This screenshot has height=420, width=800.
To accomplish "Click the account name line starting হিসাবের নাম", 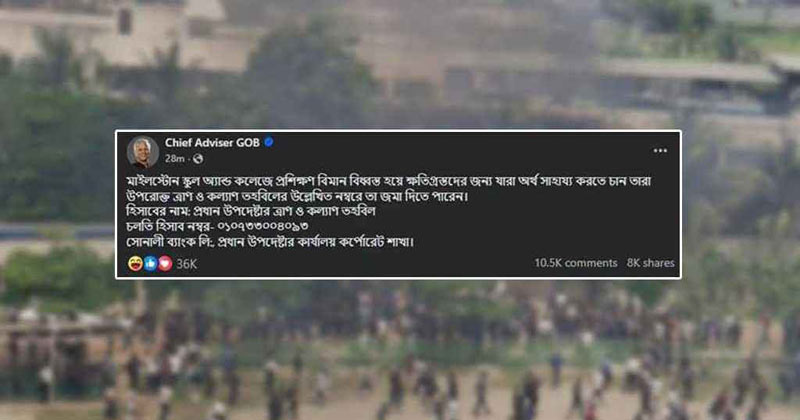I will [x=251, y=211].
